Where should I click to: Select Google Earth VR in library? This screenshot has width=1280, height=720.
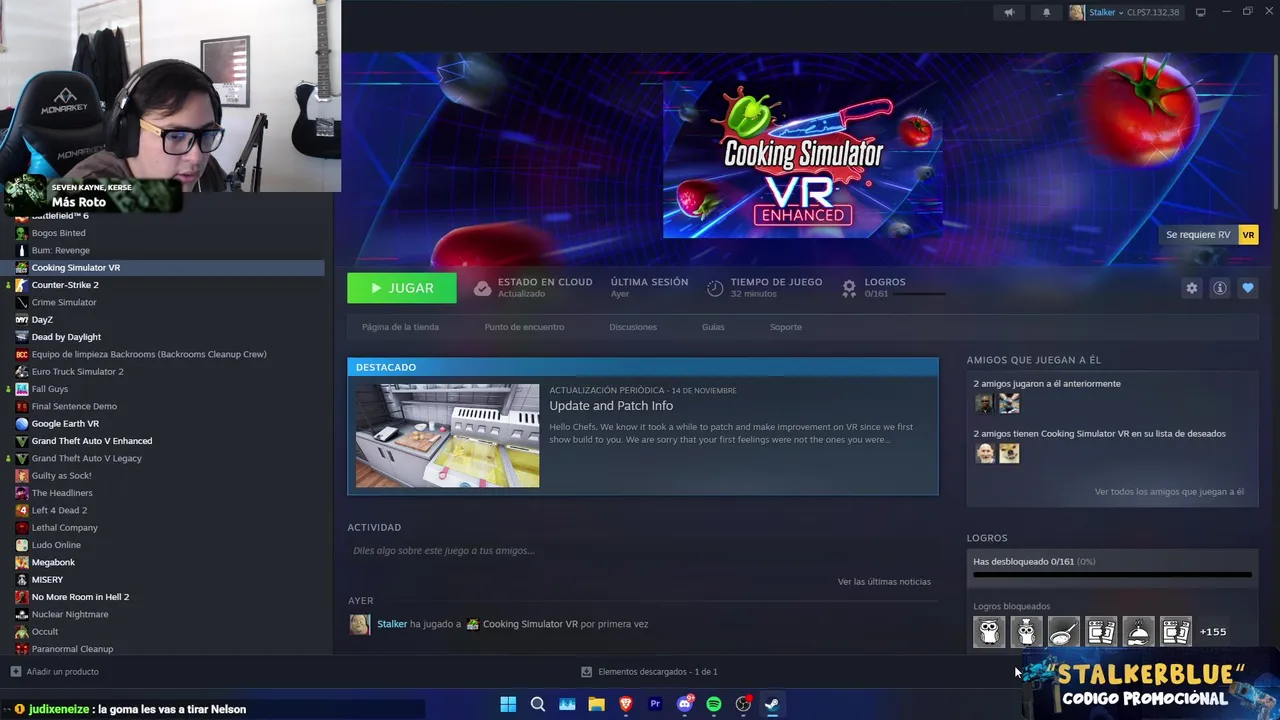pyautogui.click(x=65, y=424)
